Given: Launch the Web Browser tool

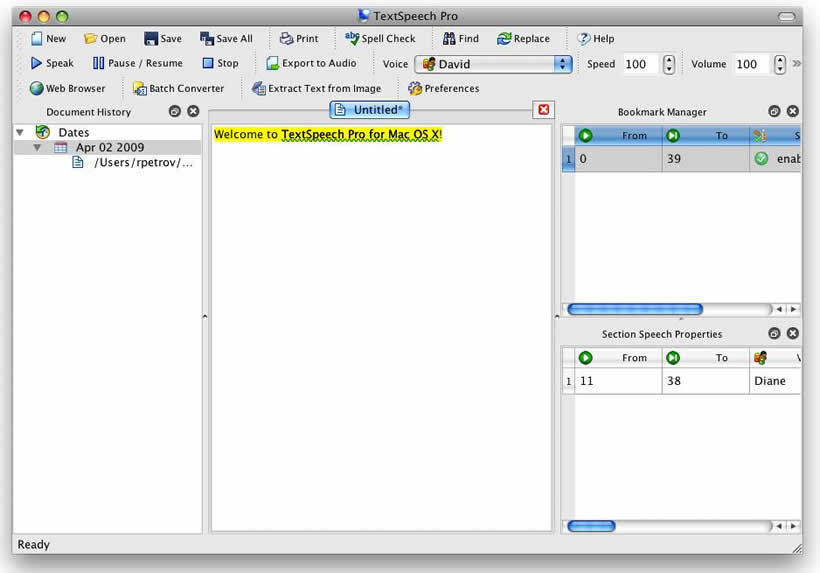Looking at the screenshot, I should (x=67, y=88).
